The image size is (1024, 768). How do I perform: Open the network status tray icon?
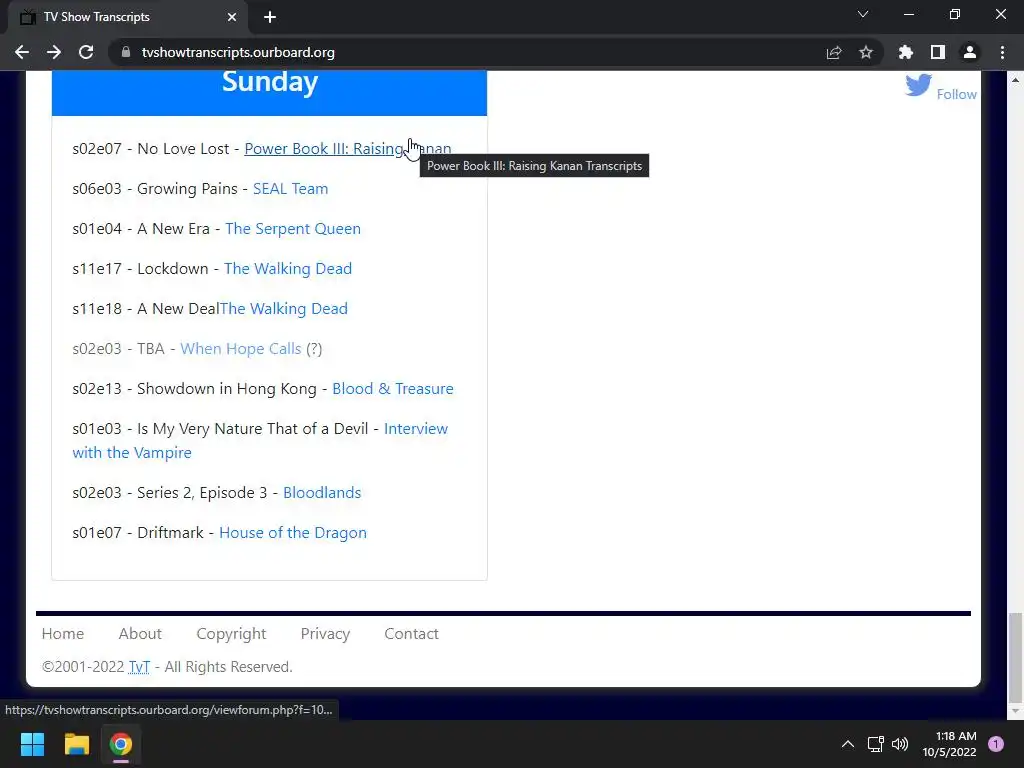(875, 744)
